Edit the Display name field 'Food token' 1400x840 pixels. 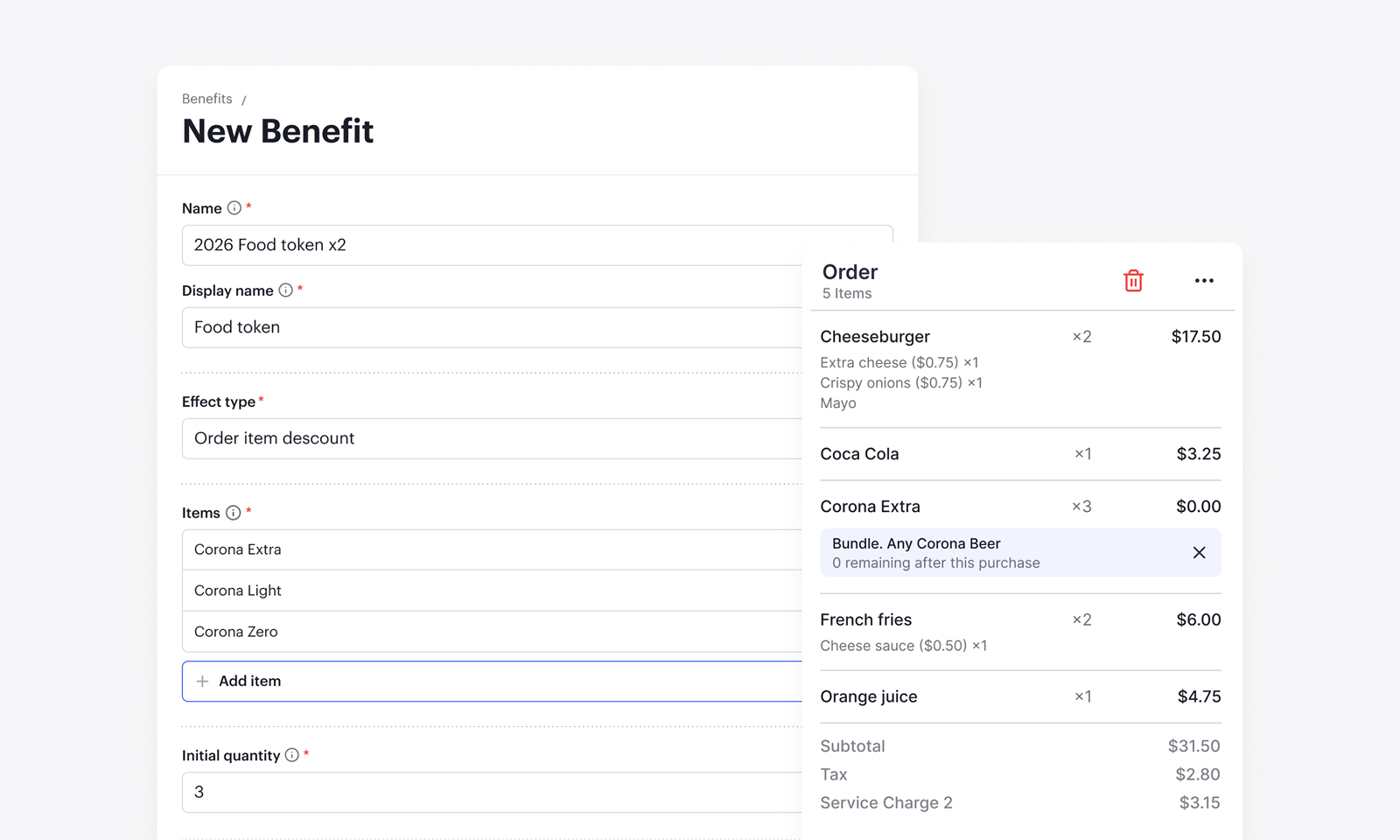click(x=492, y=327)
